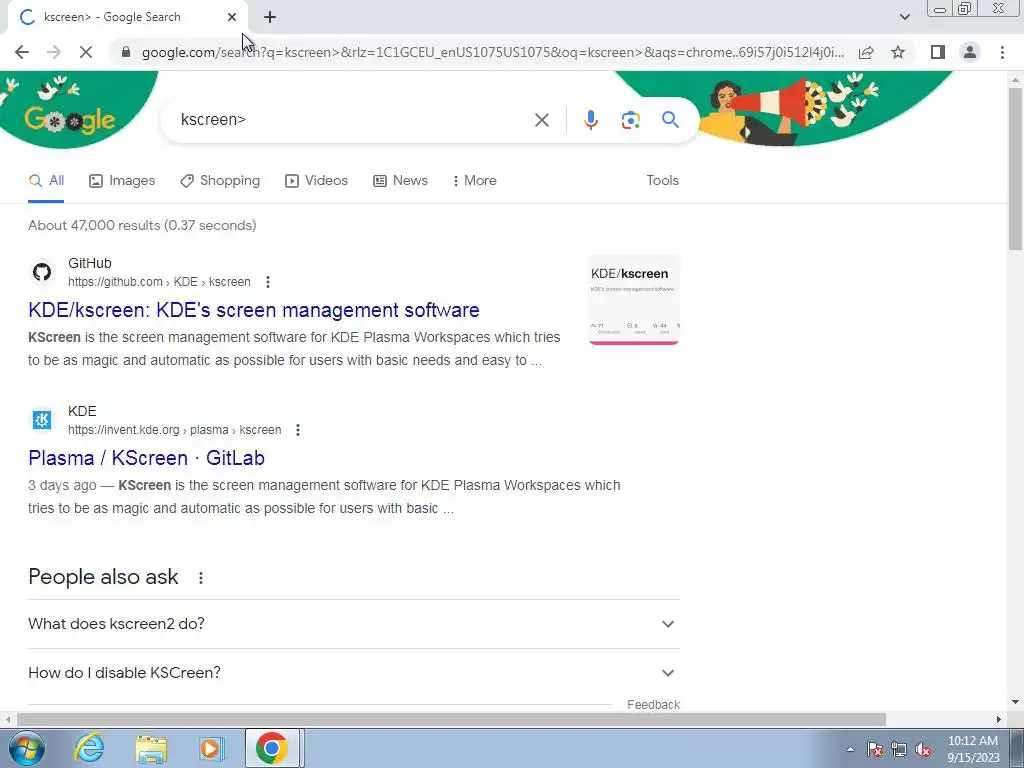Open the Chrome side panel
Viewport: 1024px width, 768px height.
938,52
